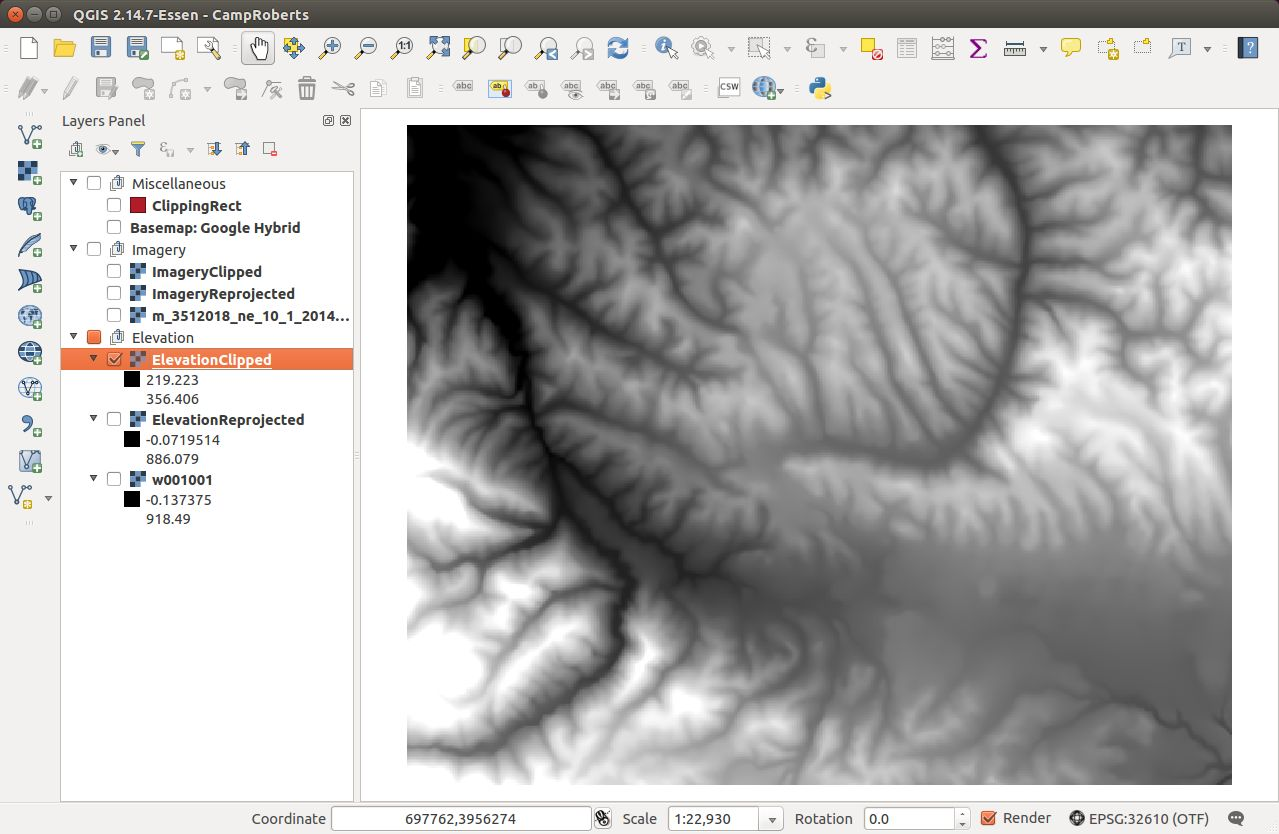Remove the selected layer or group
The image size is (1279, 834).
coord(270,149)
